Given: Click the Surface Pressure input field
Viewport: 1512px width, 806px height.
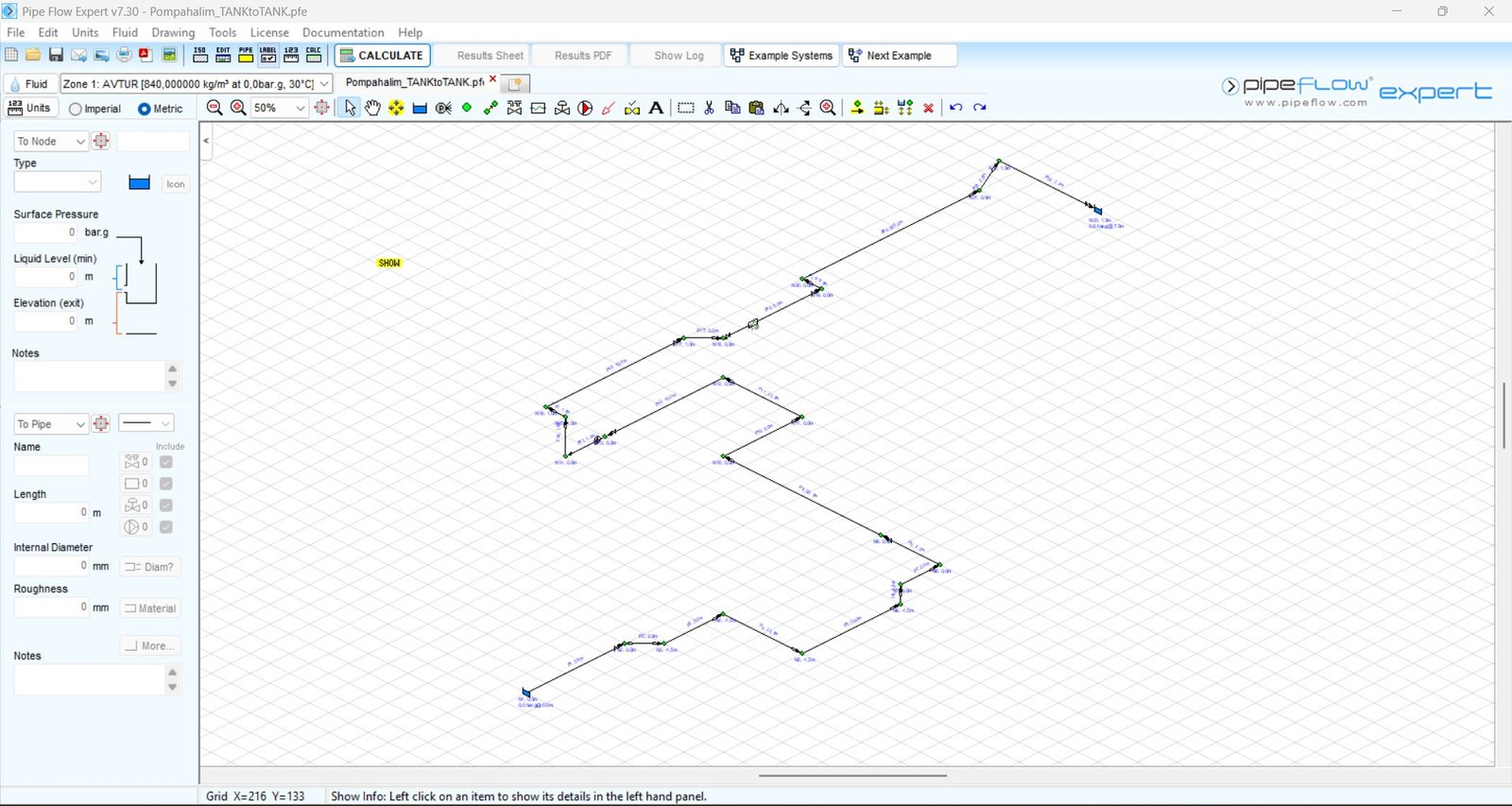Looking at the screenshot, I should [46, 232].
